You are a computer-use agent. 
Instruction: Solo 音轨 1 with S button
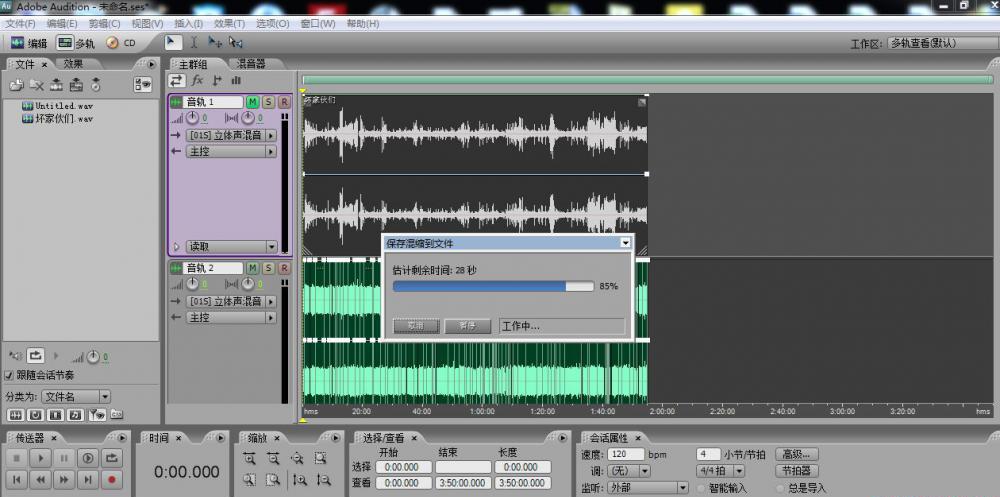268,102
